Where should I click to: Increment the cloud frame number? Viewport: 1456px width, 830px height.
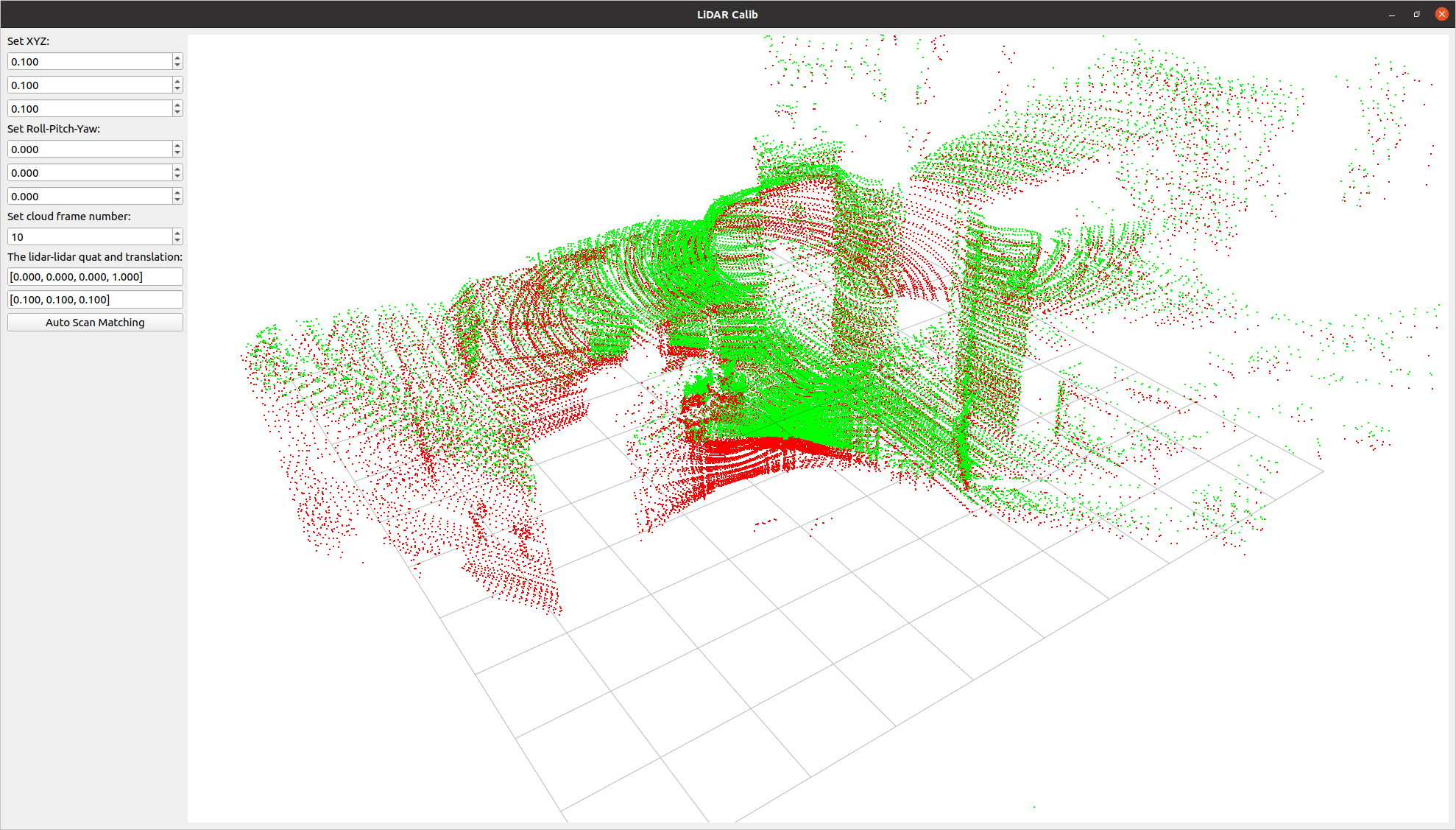click(x=177, y=233)
